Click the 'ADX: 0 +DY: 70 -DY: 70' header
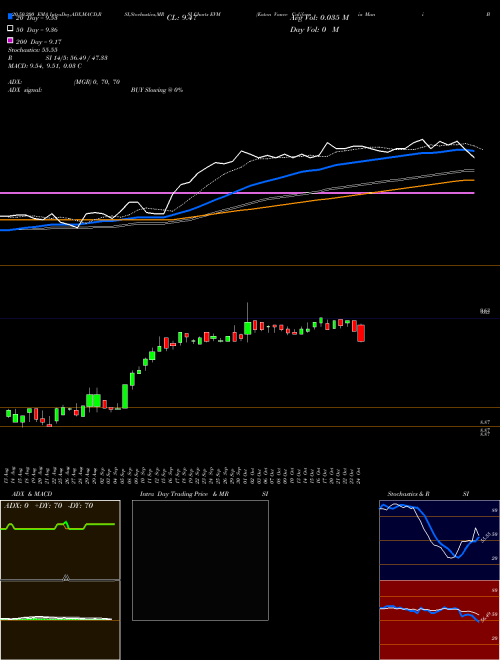Screen dimensions: 500x660 [x=48, y=506]
